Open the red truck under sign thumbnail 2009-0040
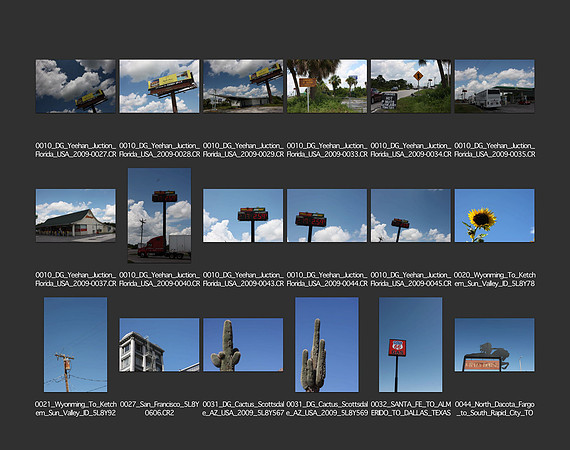The height and width of the screenshot is (450, 570). tap(159, 215)
